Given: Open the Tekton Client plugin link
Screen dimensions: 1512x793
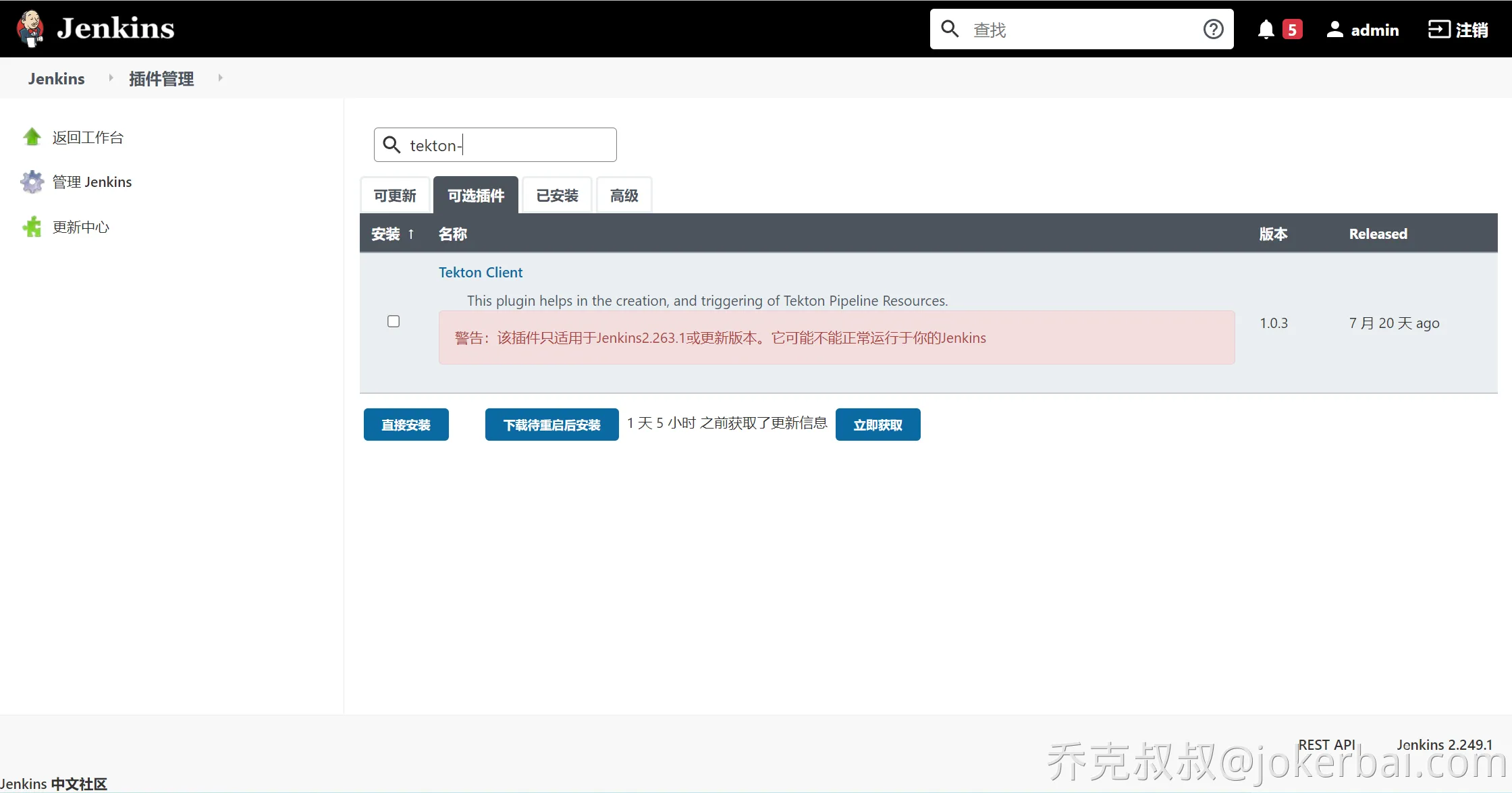Looking at the screenshot, I should point(481,273).
